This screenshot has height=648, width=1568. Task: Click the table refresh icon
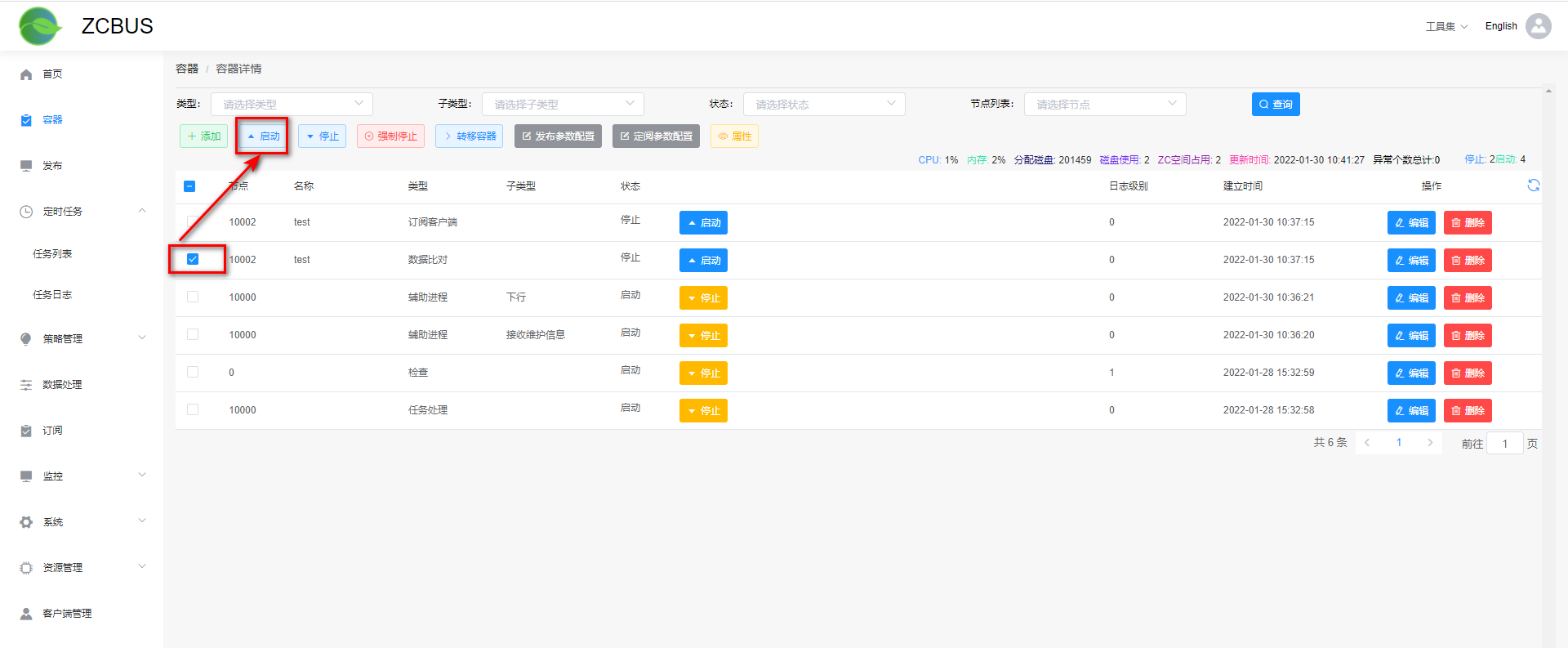click(1533, 185)
